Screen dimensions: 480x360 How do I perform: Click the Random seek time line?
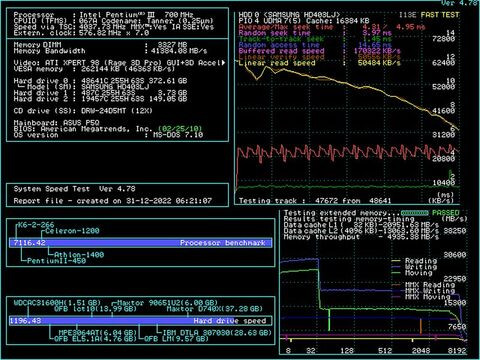(315, 33)
